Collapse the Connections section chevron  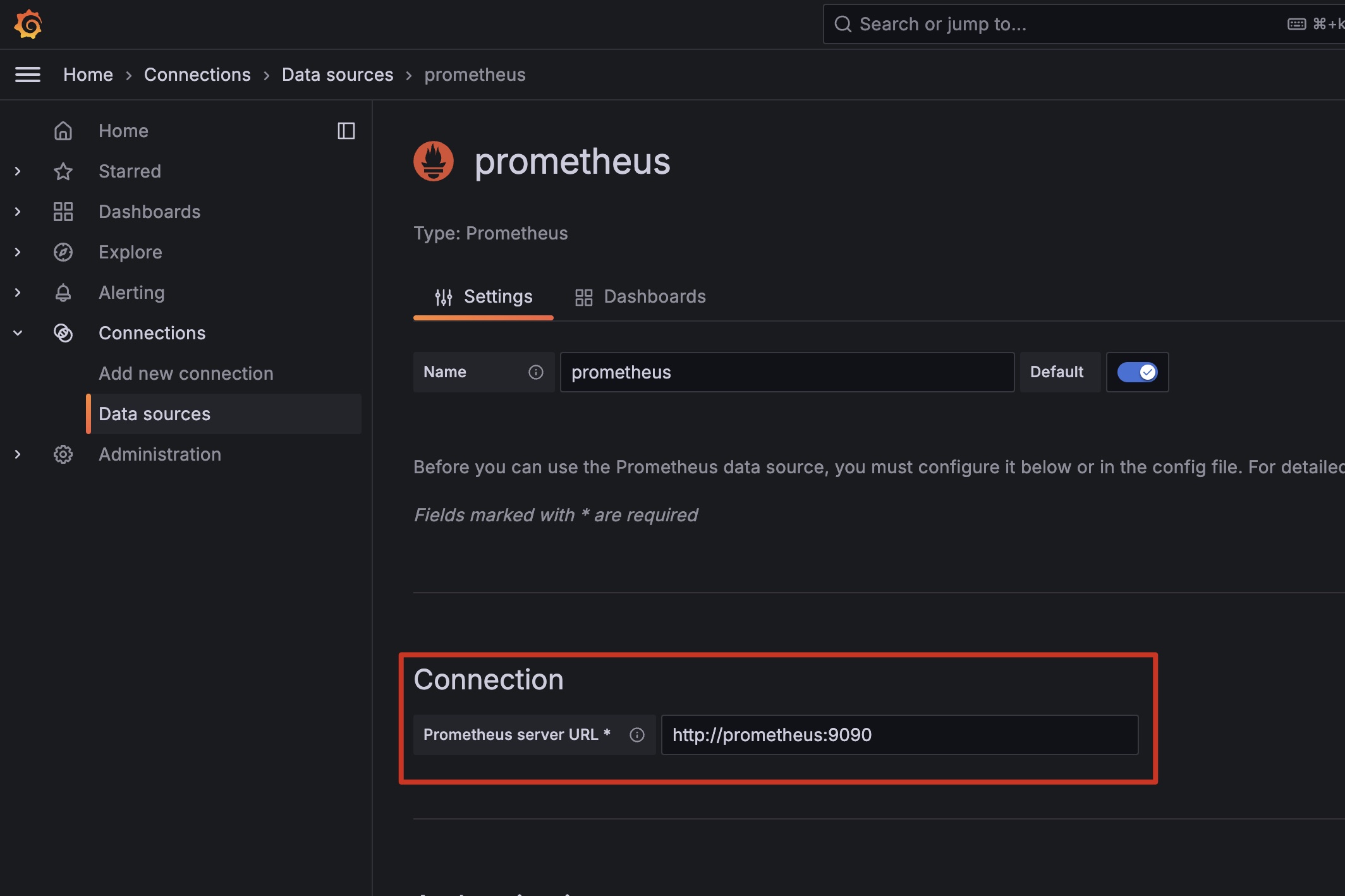[x=18, y=333]
